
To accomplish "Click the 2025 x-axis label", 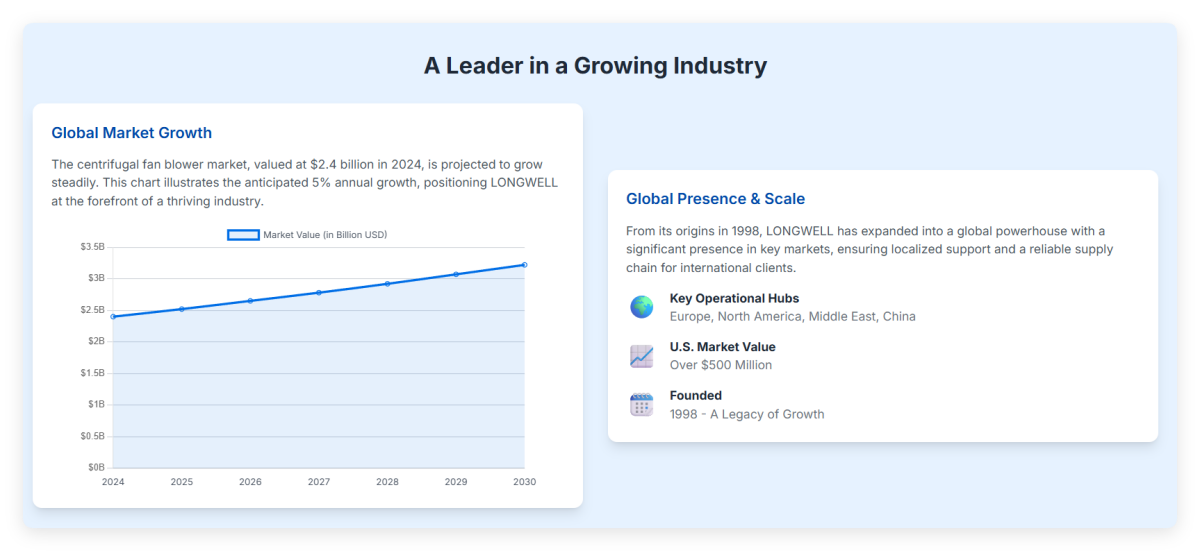I will click(182, 482).
